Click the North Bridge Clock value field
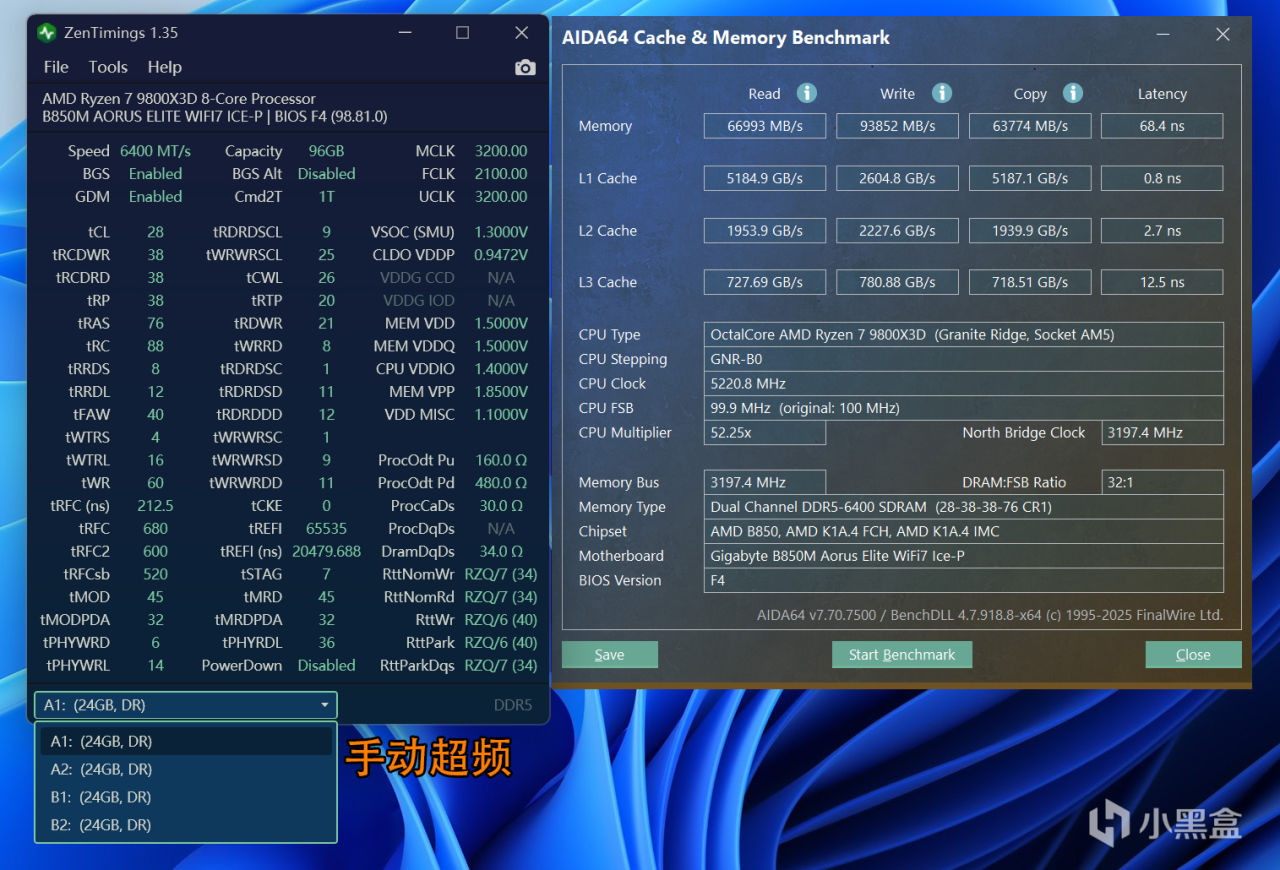The image size is (1280, 870). (1162, 432)
